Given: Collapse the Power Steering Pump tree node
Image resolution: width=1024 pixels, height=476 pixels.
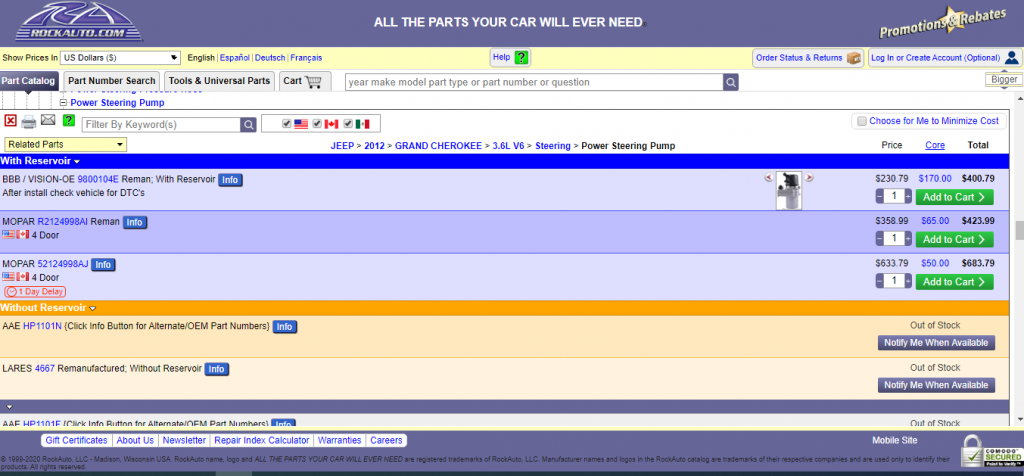Looking at the screenshot, I should (x=63, y=103).
